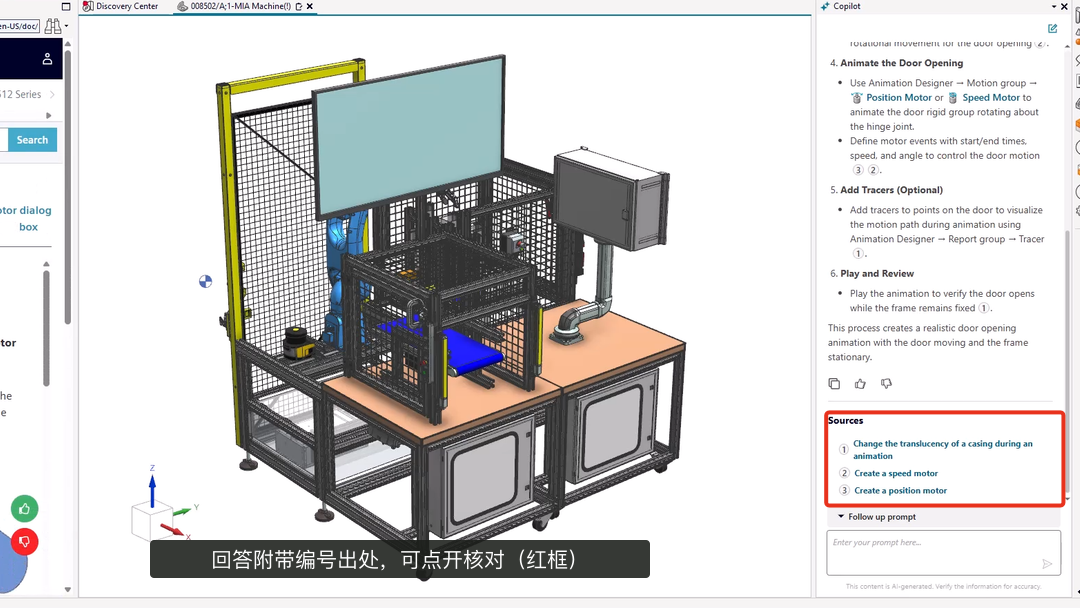Select the large teal screen panel on the machine
Image resolution: width=1080 pixels, height=608 pixels.
click(409, 136)
